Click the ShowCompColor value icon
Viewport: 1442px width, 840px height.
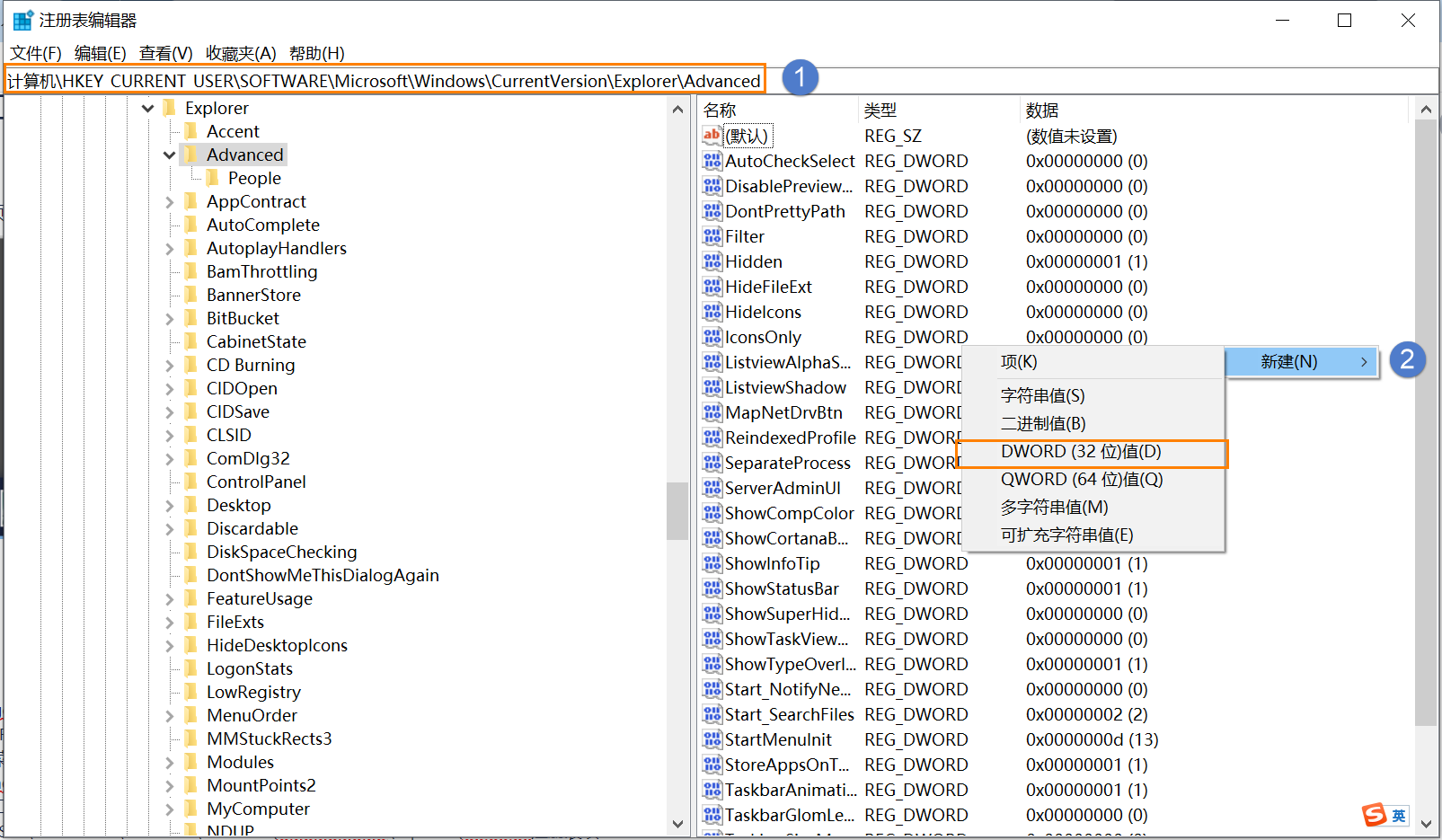pyautogui.click(x=712, y=513)
